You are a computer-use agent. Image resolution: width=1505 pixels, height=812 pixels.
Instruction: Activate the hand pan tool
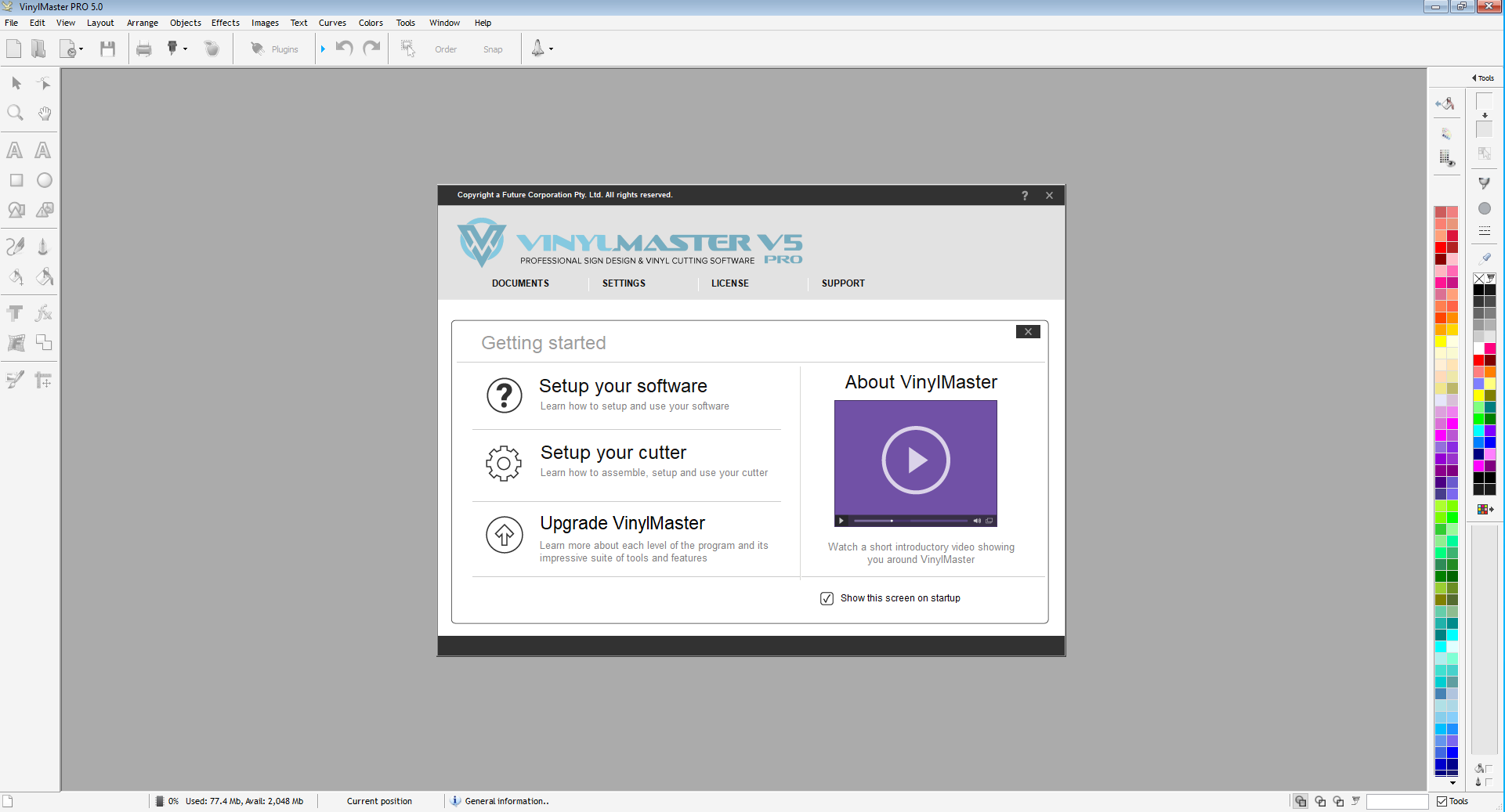coord(44,113)
